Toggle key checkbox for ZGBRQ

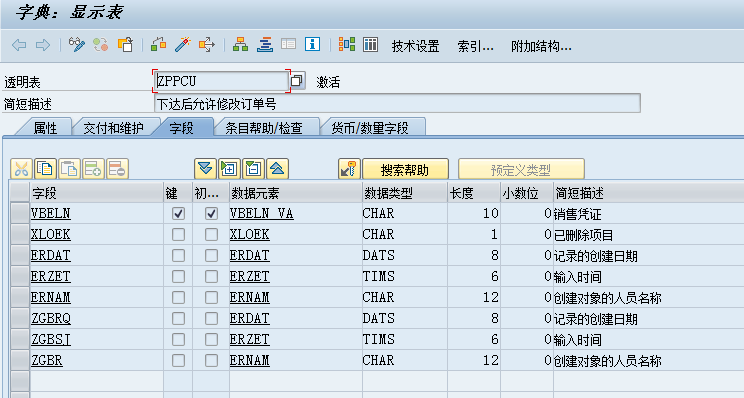[x=178, y=318]
